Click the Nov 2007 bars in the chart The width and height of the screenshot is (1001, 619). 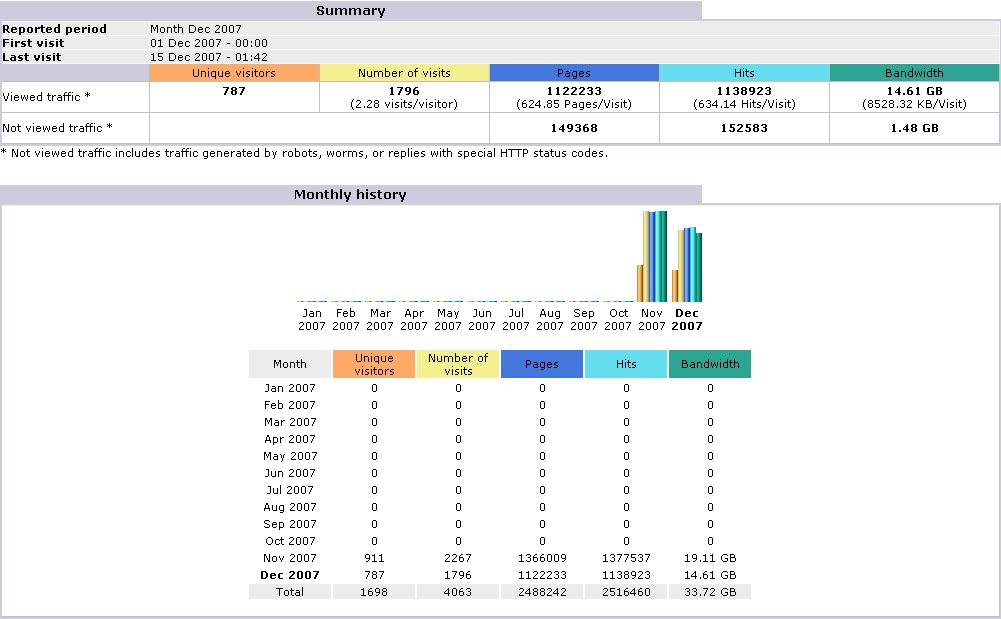[x=652, y=256]
